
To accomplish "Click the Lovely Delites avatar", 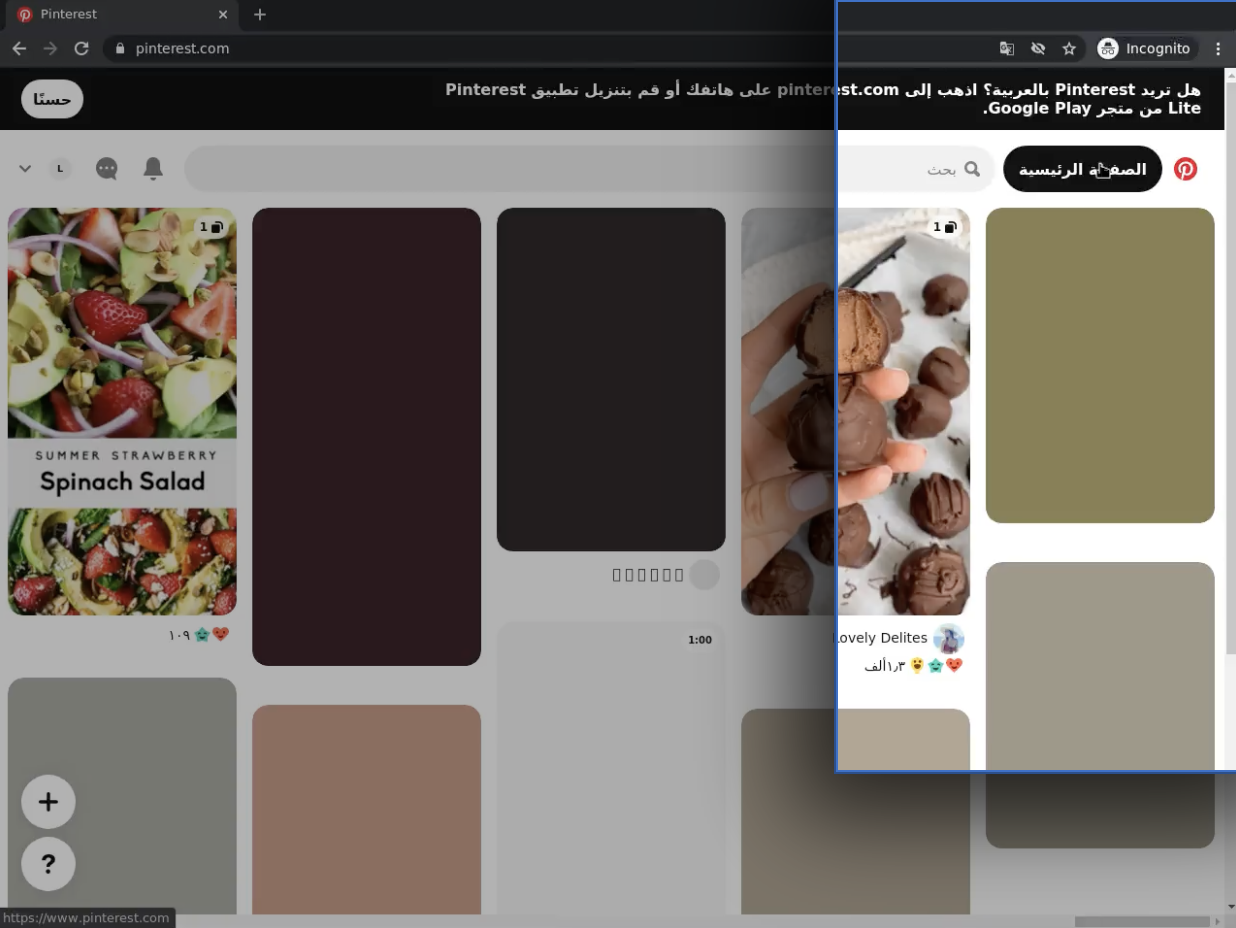I will coord(948,638).
